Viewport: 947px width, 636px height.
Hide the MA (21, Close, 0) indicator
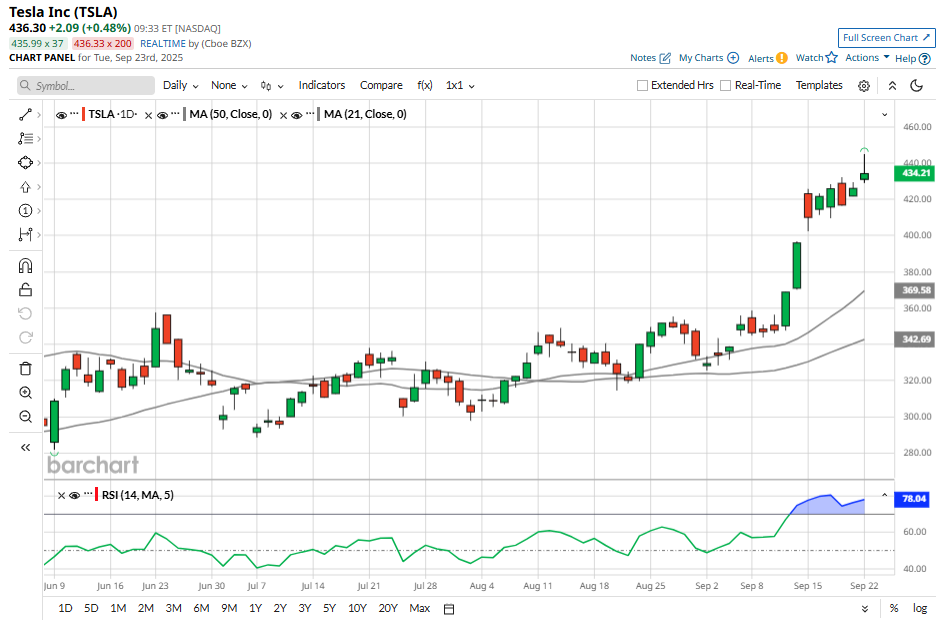[x=297, y=115]
